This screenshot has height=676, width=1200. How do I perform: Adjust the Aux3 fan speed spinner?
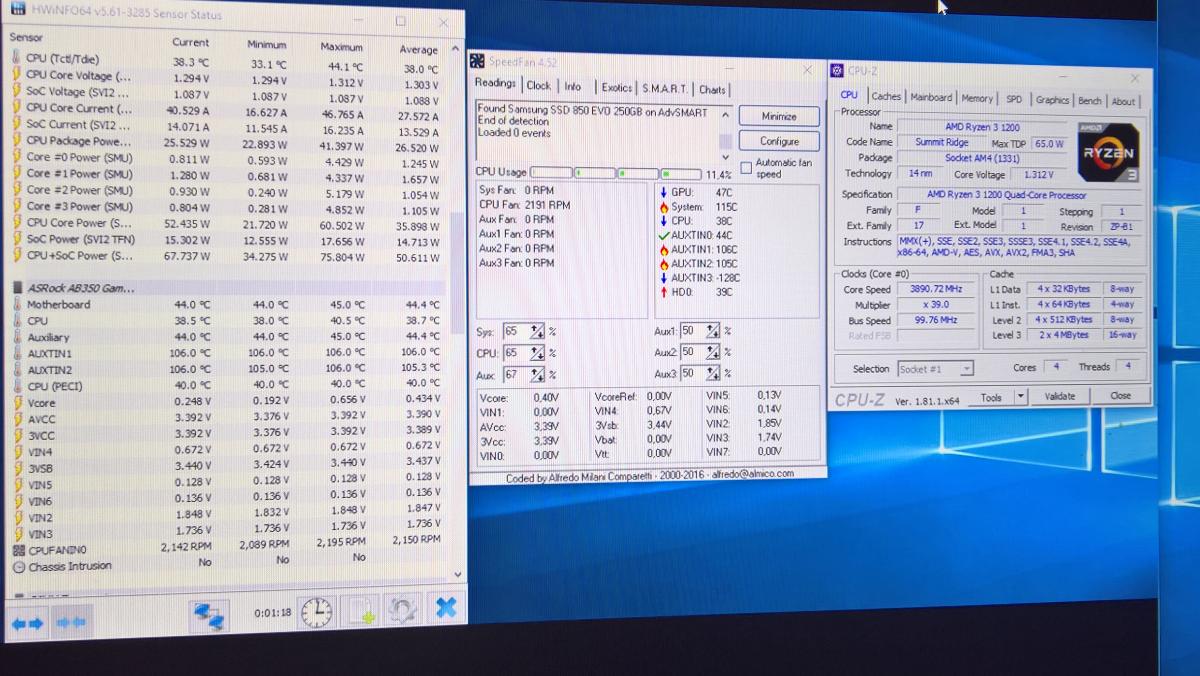click(714, 373)
